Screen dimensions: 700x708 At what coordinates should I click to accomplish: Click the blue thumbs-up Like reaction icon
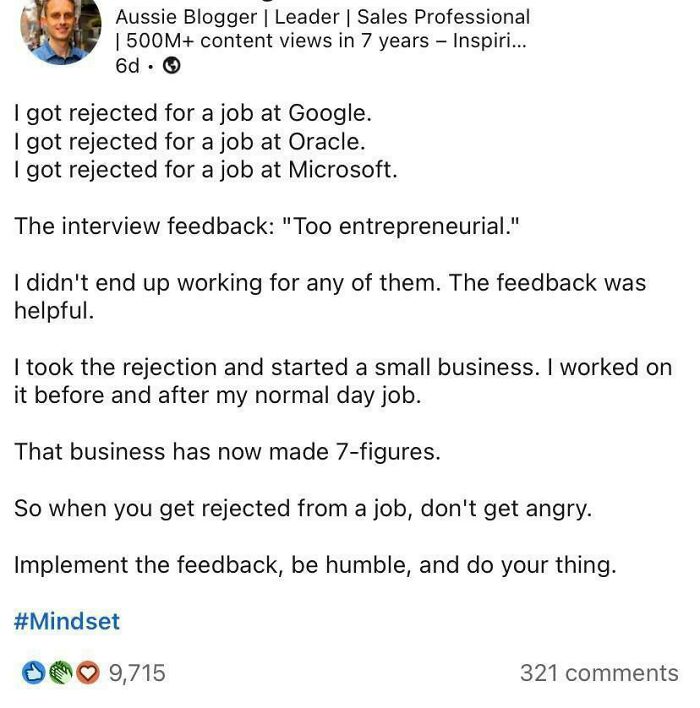[x=34, y=673]
